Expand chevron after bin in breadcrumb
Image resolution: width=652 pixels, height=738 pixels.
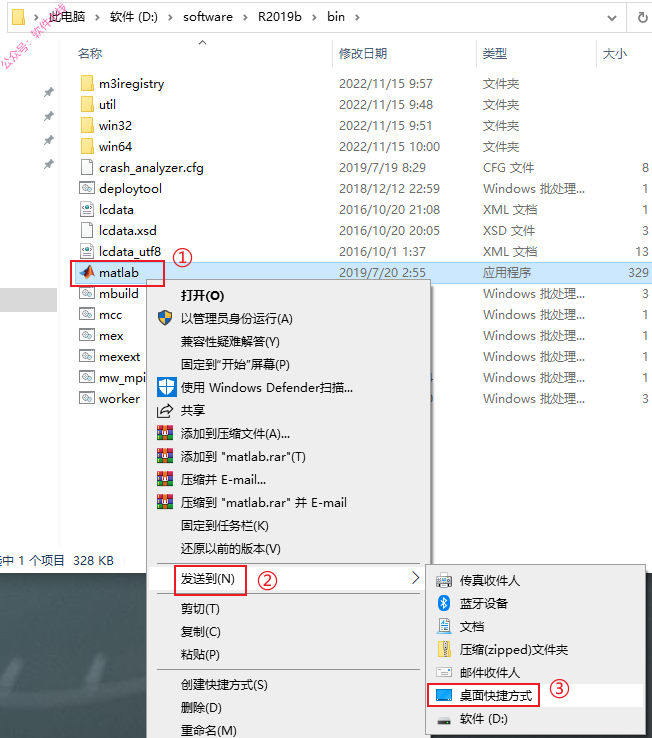coord(357,17)
